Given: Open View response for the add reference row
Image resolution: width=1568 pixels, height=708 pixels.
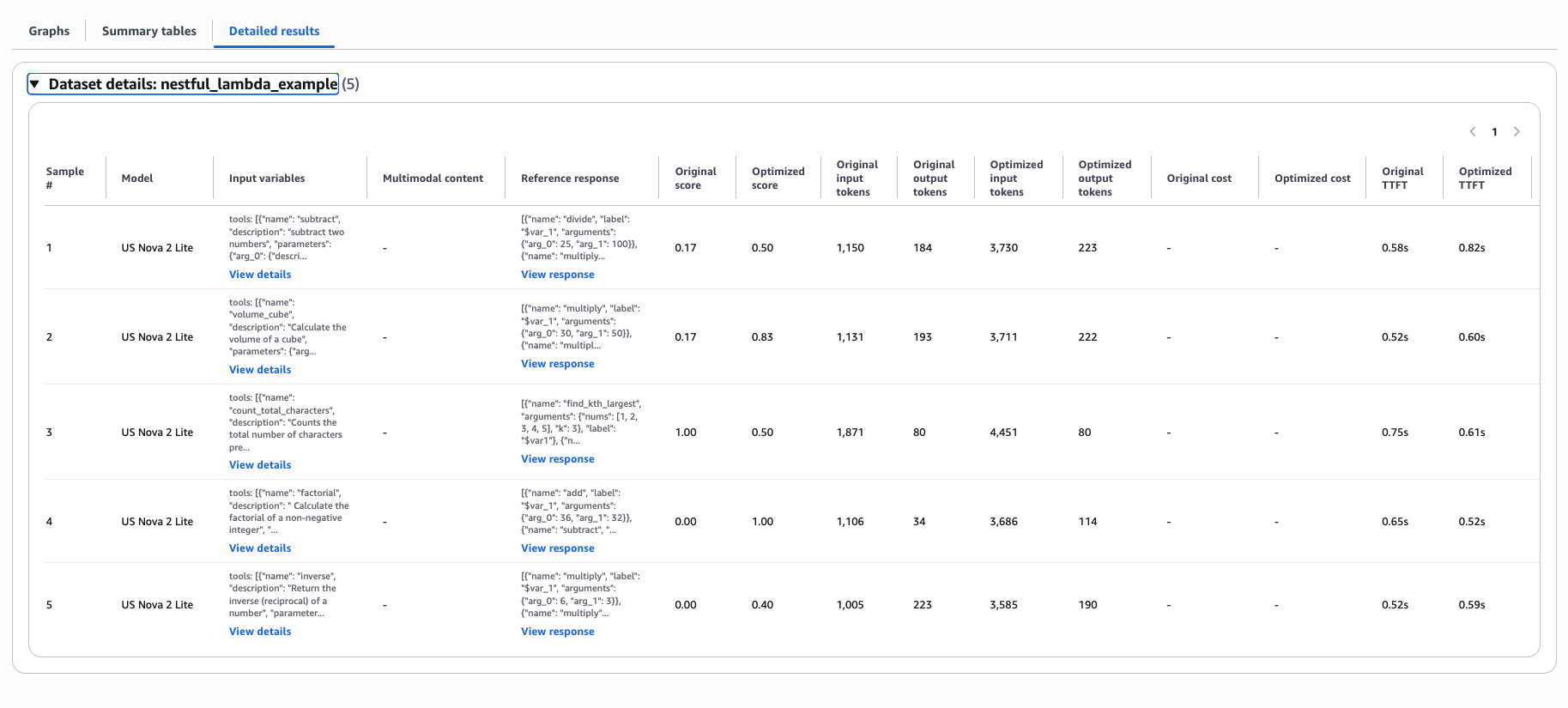Looking at the screenshot, I should (558, 548).
